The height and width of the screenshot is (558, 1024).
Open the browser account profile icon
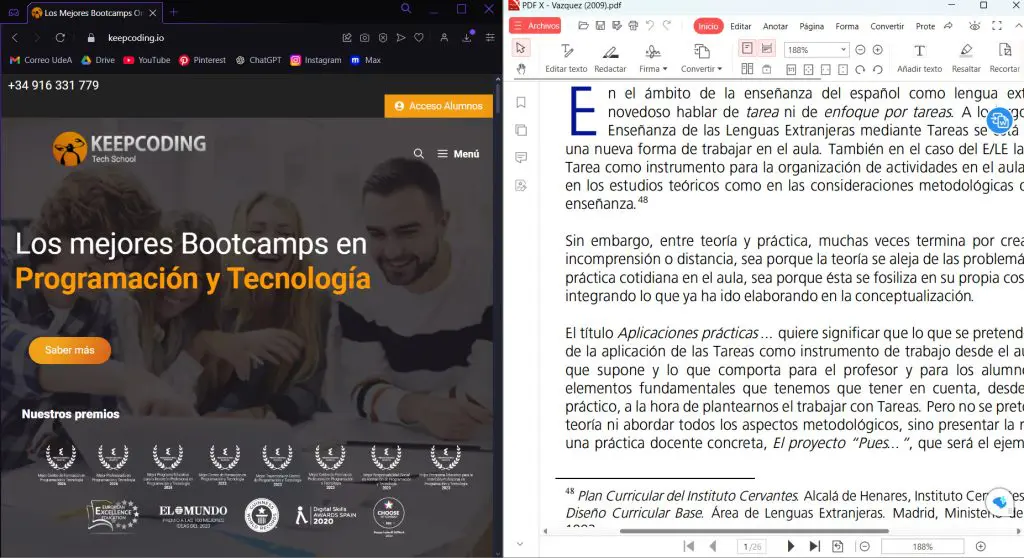[444, 38]
